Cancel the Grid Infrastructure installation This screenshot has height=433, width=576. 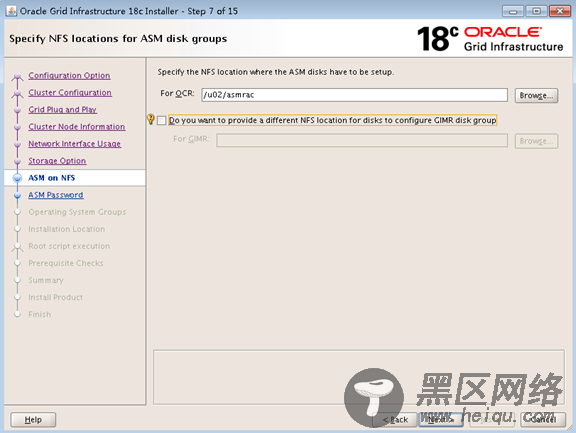[x=543, y=419]
